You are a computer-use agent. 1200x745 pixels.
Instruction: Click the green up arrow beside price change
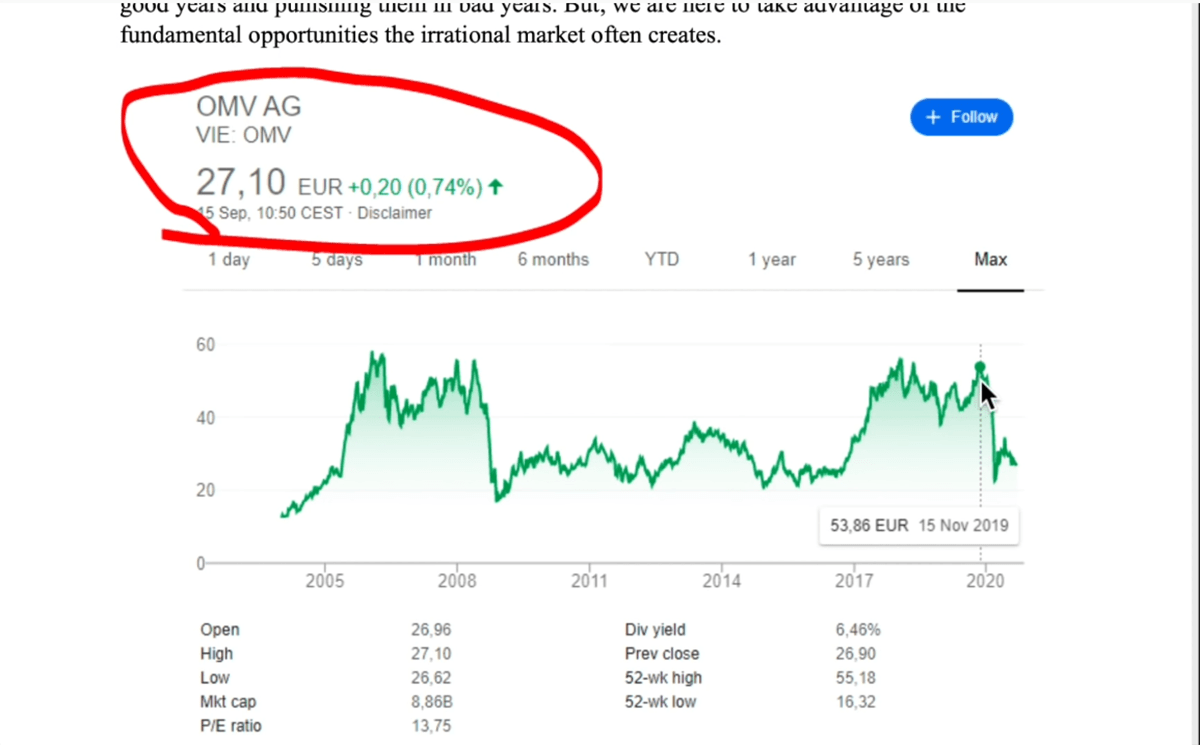click(x=497, y=186)
